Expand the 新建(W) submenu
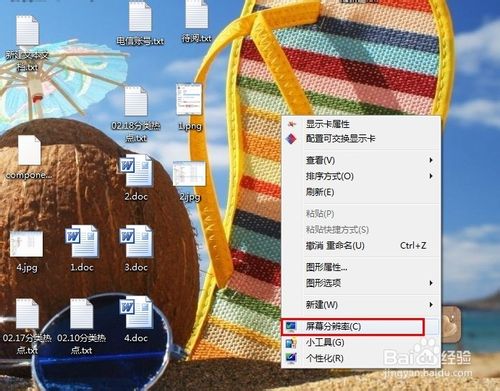This screenshot has height=391, width=500. pyautogui.click(x=361, y=305)
